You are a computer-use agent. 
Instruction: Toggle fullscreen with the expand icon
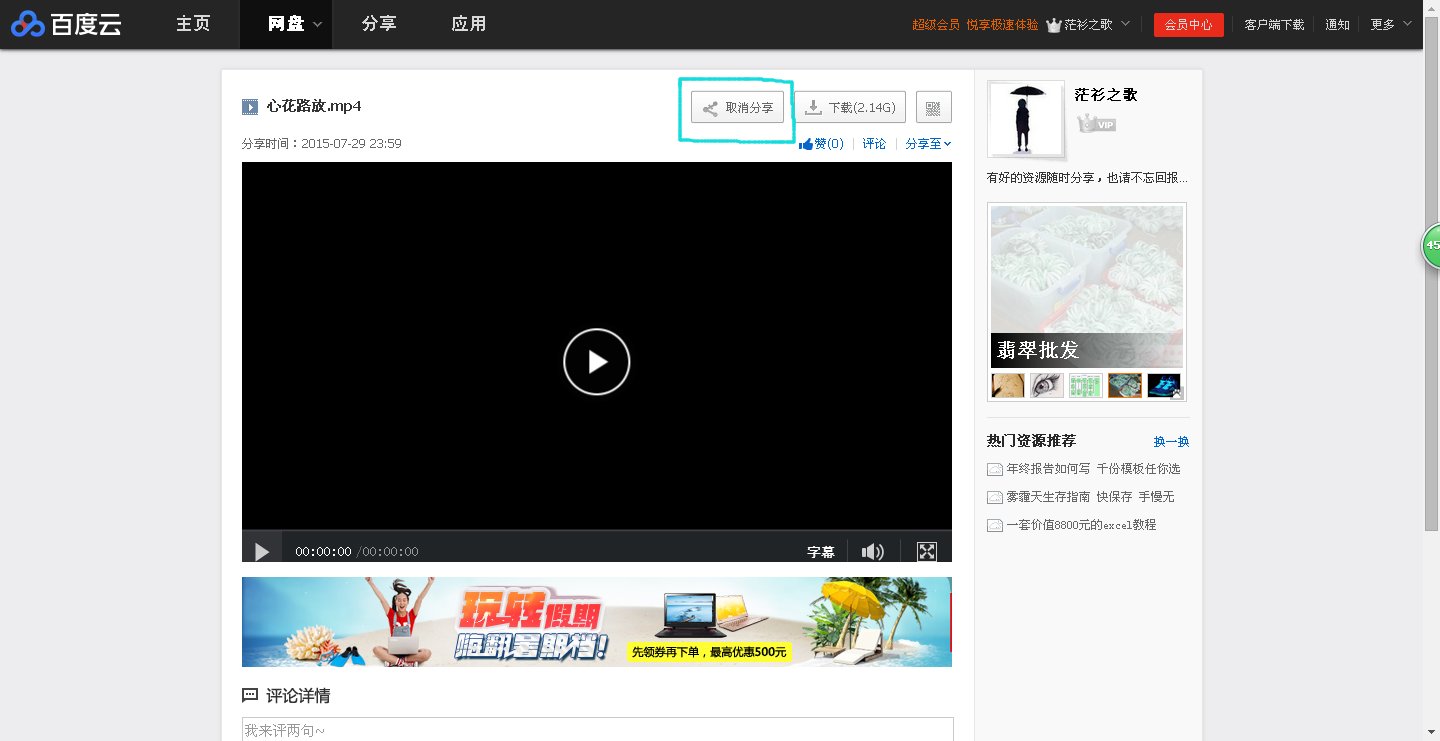[x=927, y=551]
